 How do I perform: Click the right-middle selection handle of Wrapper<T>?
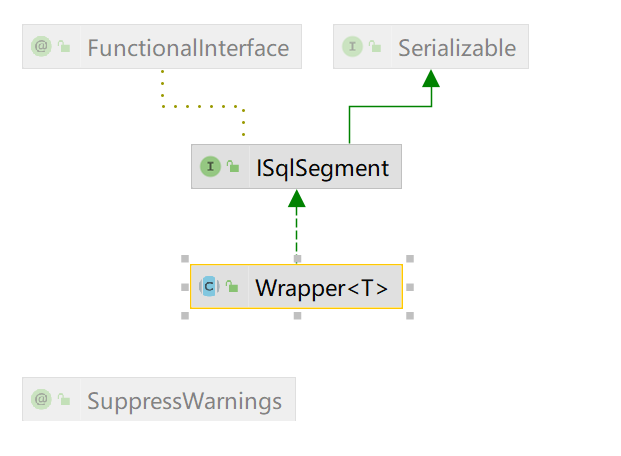click(x=410, y=287)
